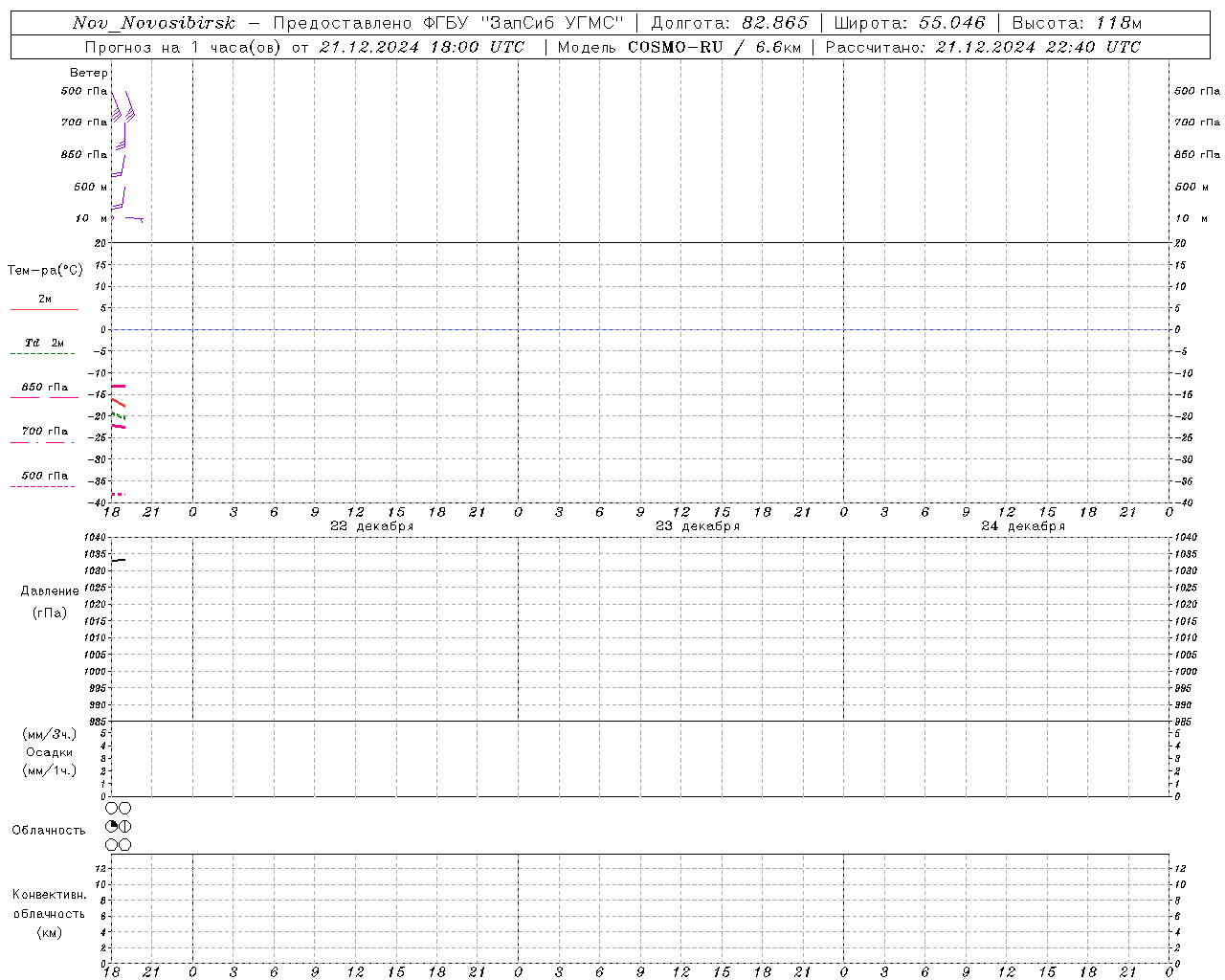Click the (мм/1ч.) precipitation unit label
Image resolution: width=1225 pixels, height=980 pixels.
[49, 770]
